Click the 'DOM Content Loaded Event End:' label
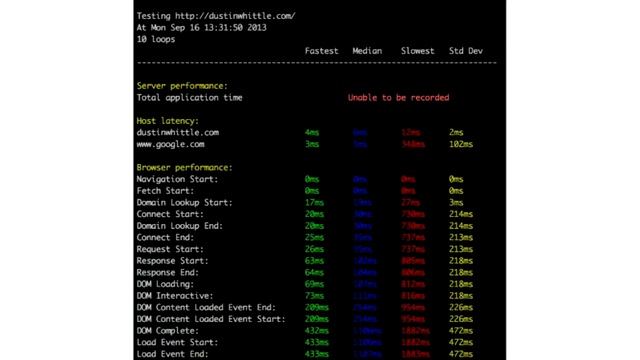640x360 pixels. pos(206,307)
